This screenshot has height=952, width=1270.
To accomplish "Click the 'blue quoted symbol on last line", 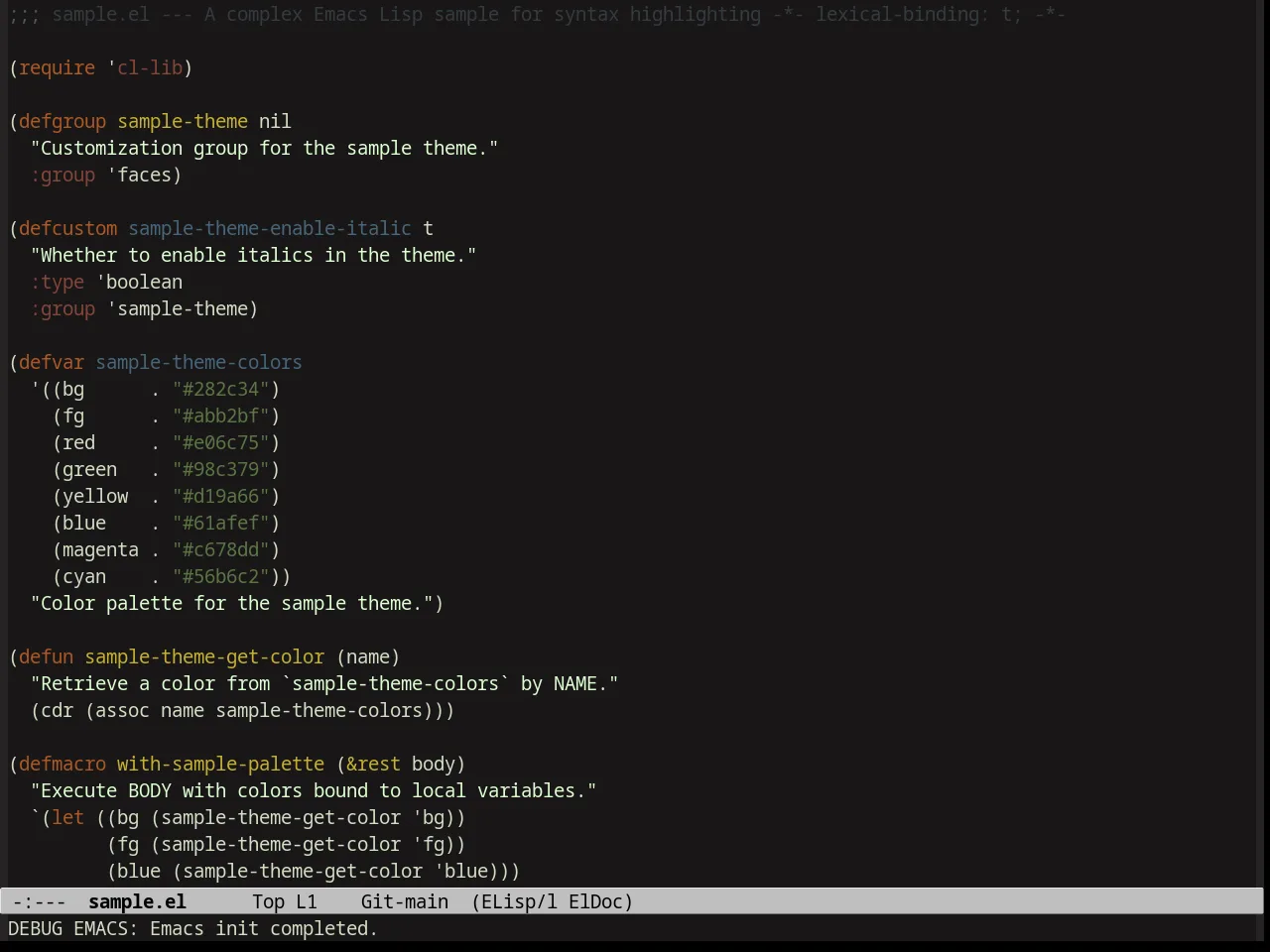I will 460,871.
